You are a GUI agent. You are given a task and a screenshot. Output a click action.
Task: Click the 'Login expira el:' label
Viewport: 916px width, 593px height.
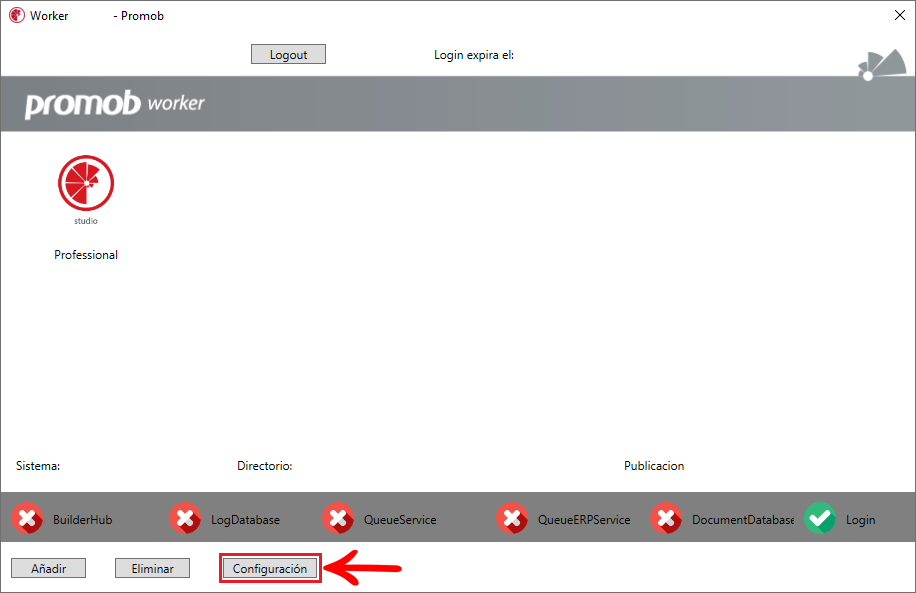474,55
